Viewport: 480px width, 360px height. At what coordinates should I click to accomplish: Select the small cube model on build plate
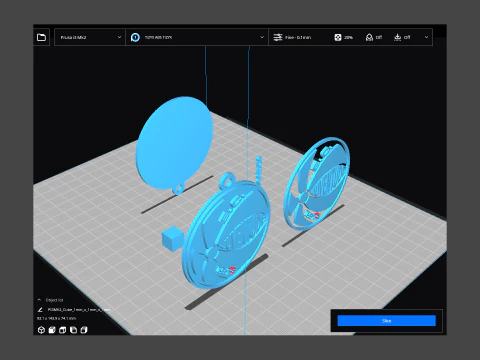[172, 238]
